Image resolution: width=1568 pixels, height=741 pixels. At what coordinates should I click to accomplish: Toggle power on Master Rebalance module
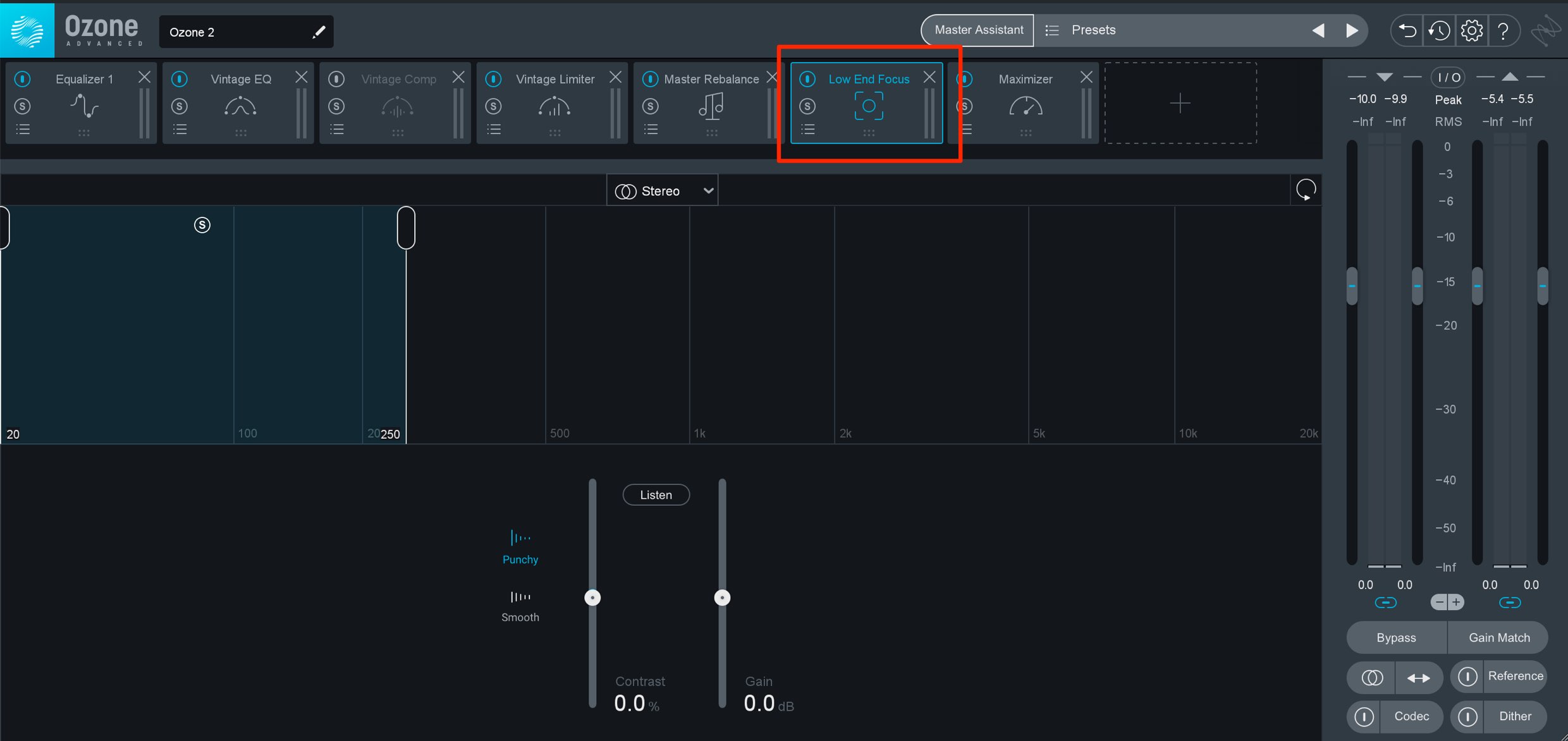pos(650,79)
